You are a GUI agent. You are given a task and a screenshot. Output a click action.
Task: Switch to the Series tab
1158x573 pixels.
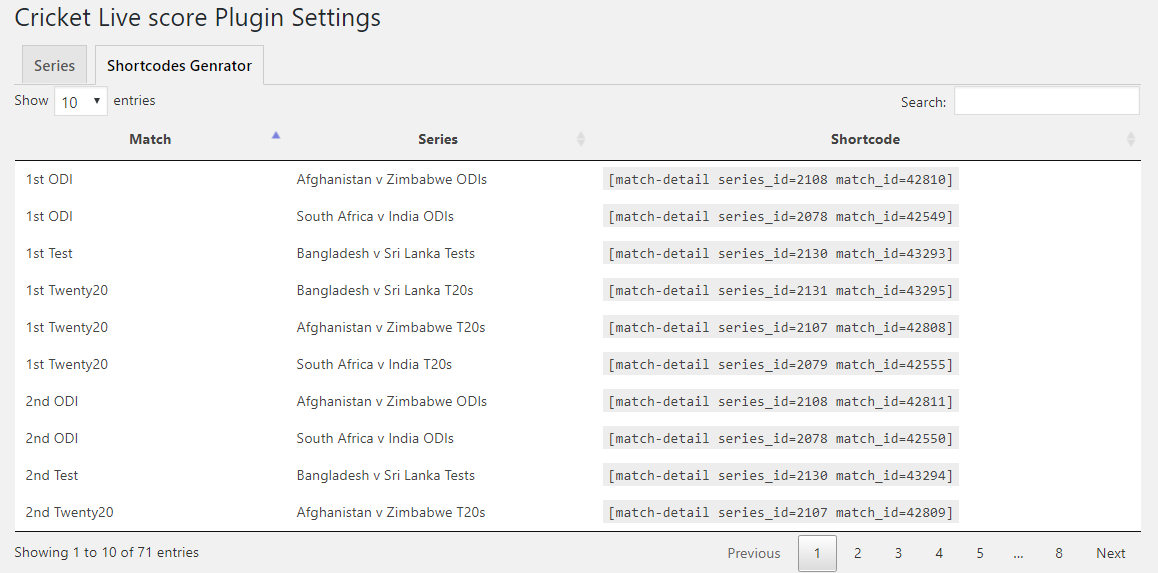coord(54,65)
